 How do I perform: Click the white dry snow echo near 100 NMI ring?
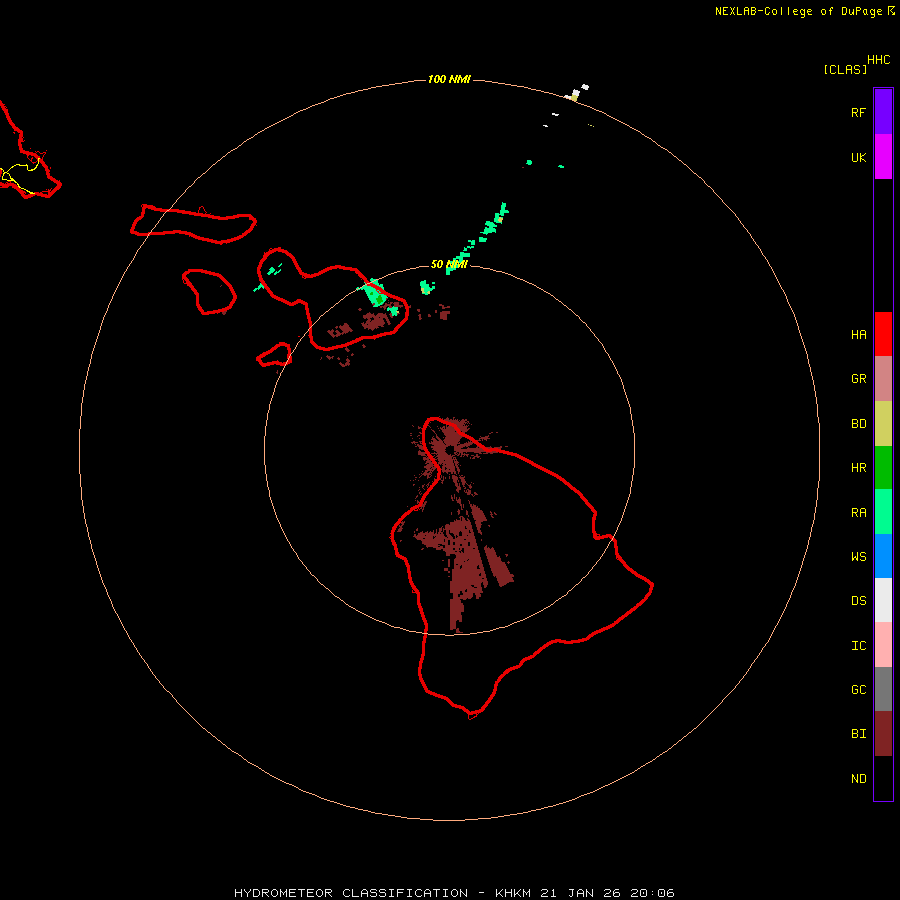tap(577, 94)
